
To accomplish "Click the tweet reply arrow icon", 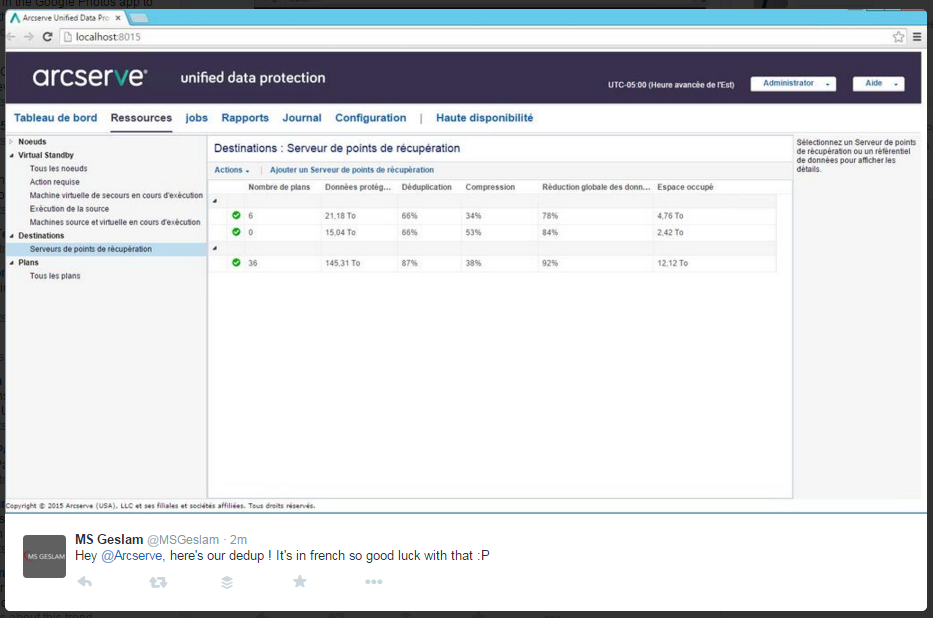I will click(84, 582).
